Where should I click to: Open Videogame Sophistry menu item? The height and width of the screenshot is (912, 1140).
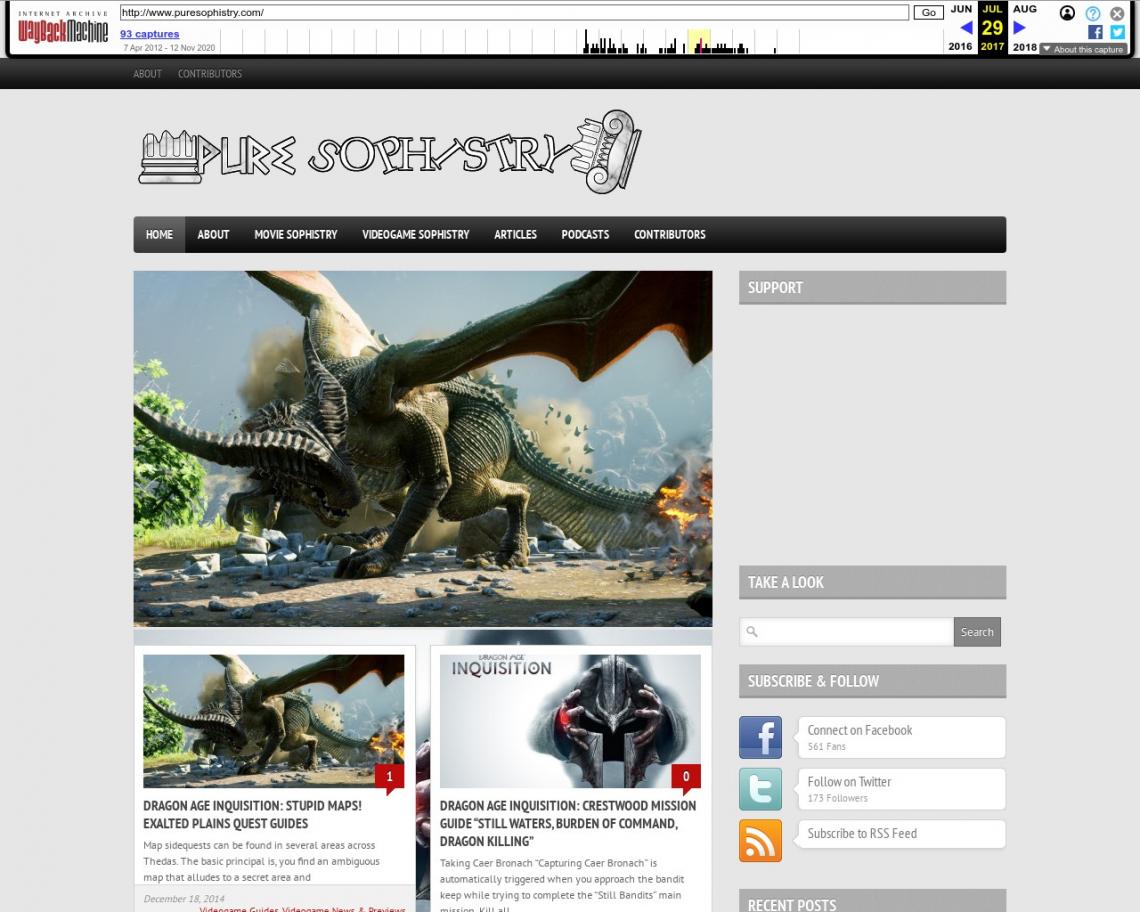click(416, 234)
